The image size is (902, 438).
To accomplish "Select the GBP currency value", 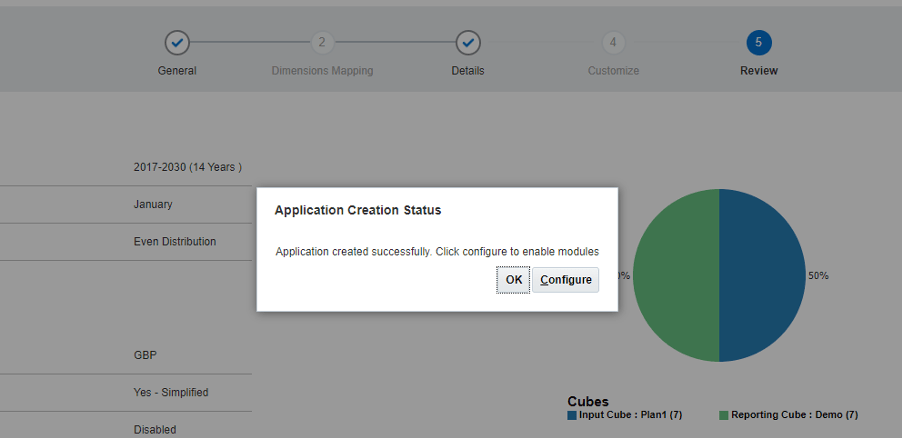I will pyautogui.click(x=145, y=355).
